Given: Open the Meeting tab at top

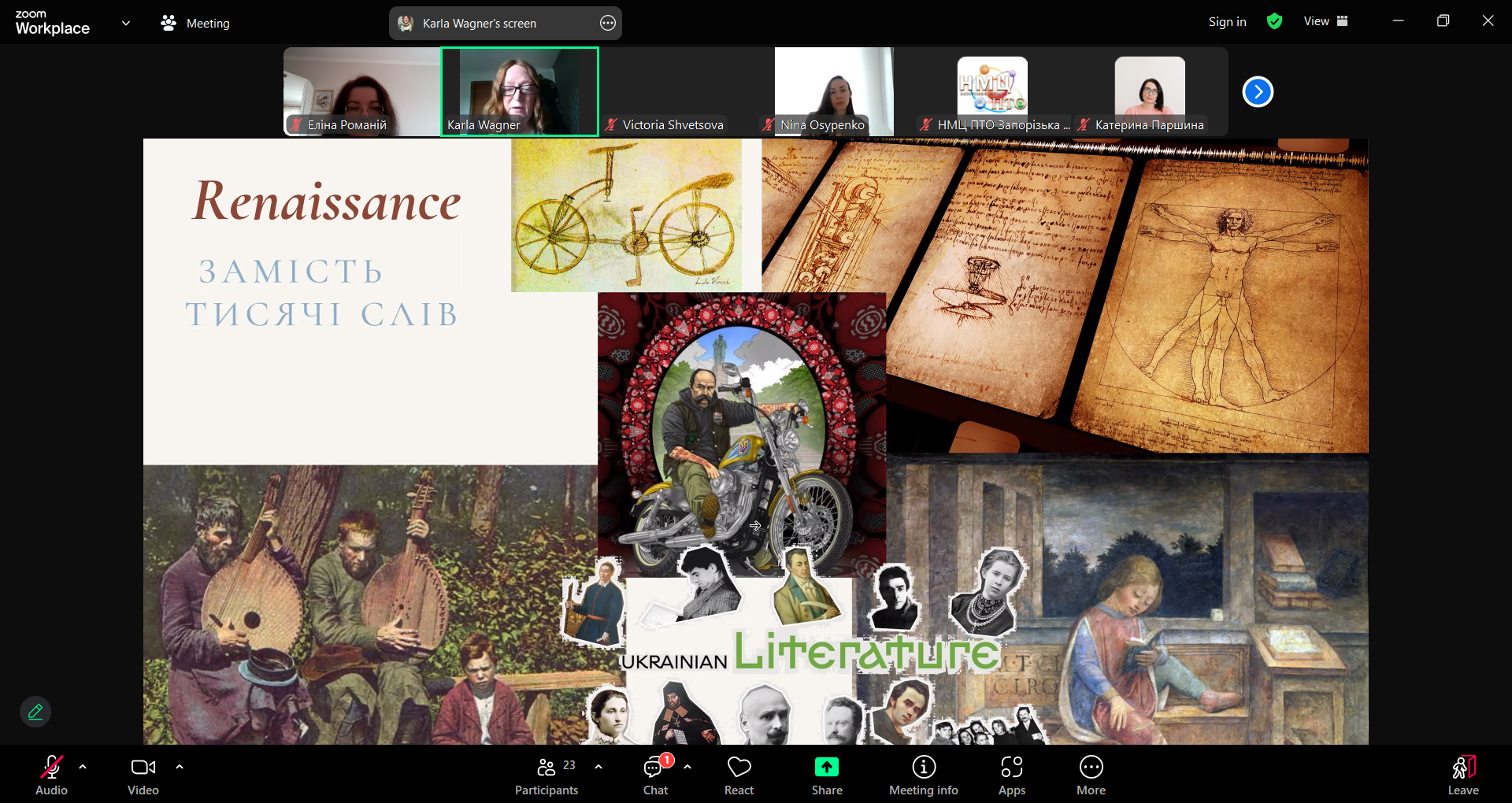Looking at the screenshot, I should 195,24.
